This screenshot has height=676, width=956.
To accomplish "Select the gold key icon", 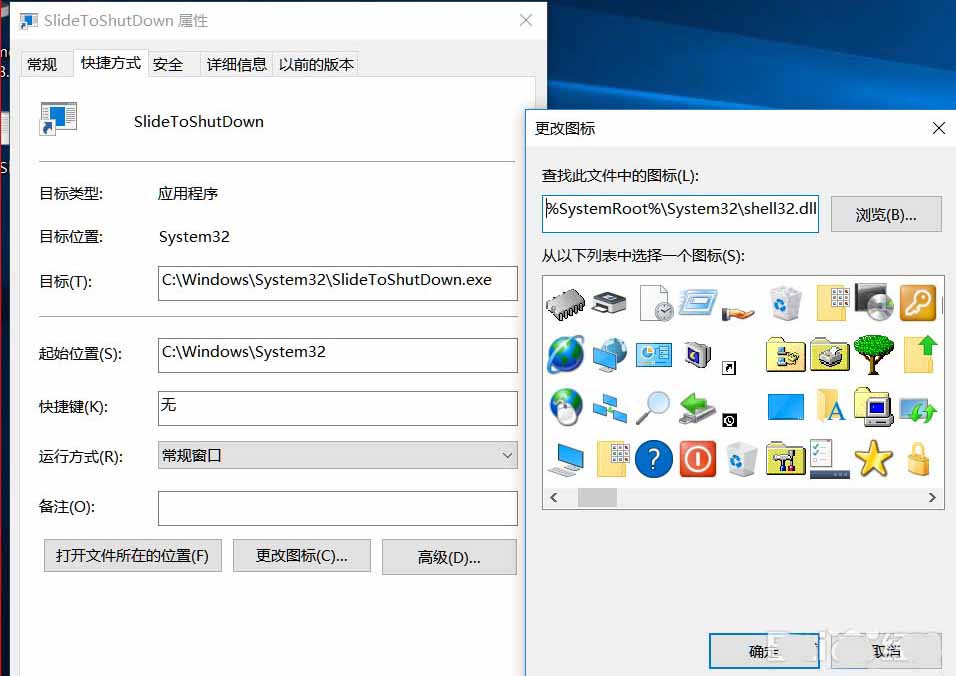I will click(x=917, y=302).
